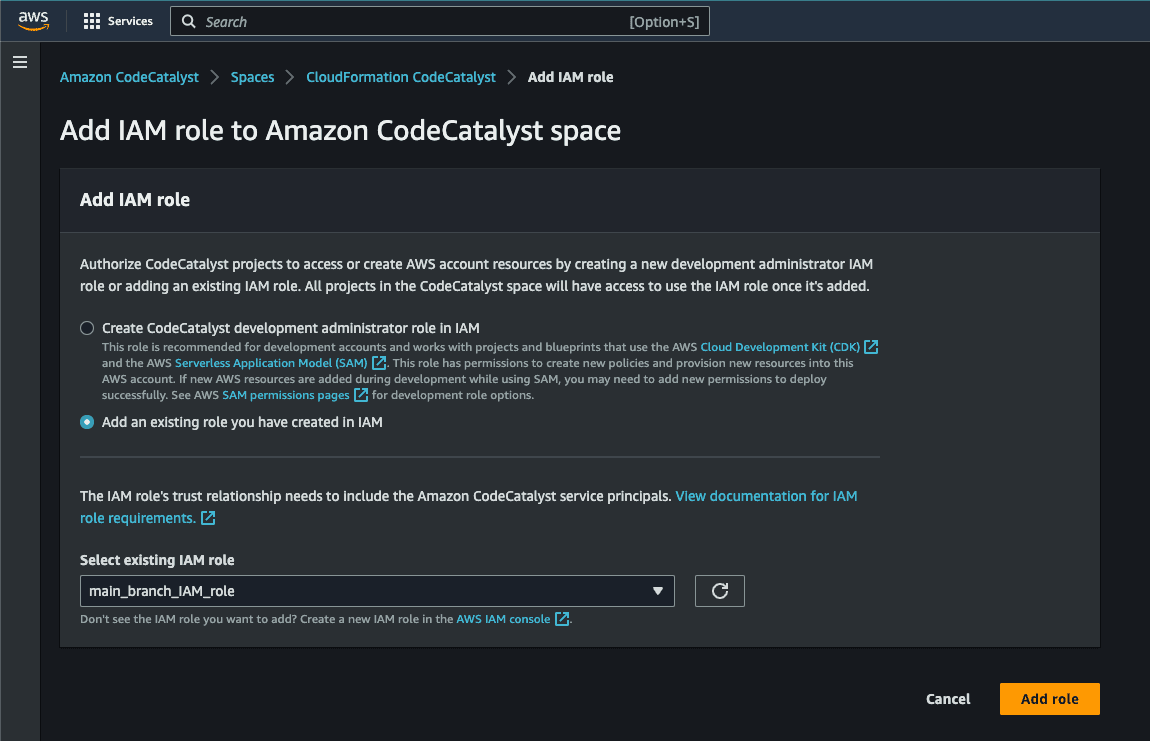This screenshot has height=741, width=1150.
Task: Refresh the IAM role list
Action: (x=719, y=591)
